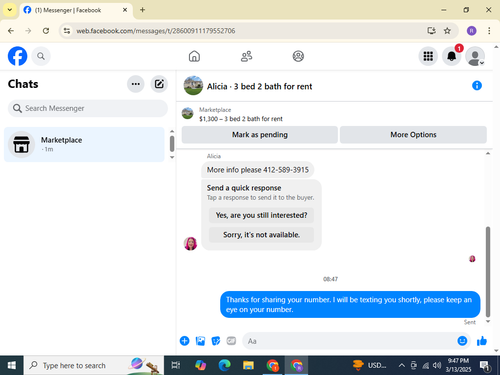Click the address bar URL
Image resolution: width=500 pixels, height=375 pixels.
[x=156, y=31]
